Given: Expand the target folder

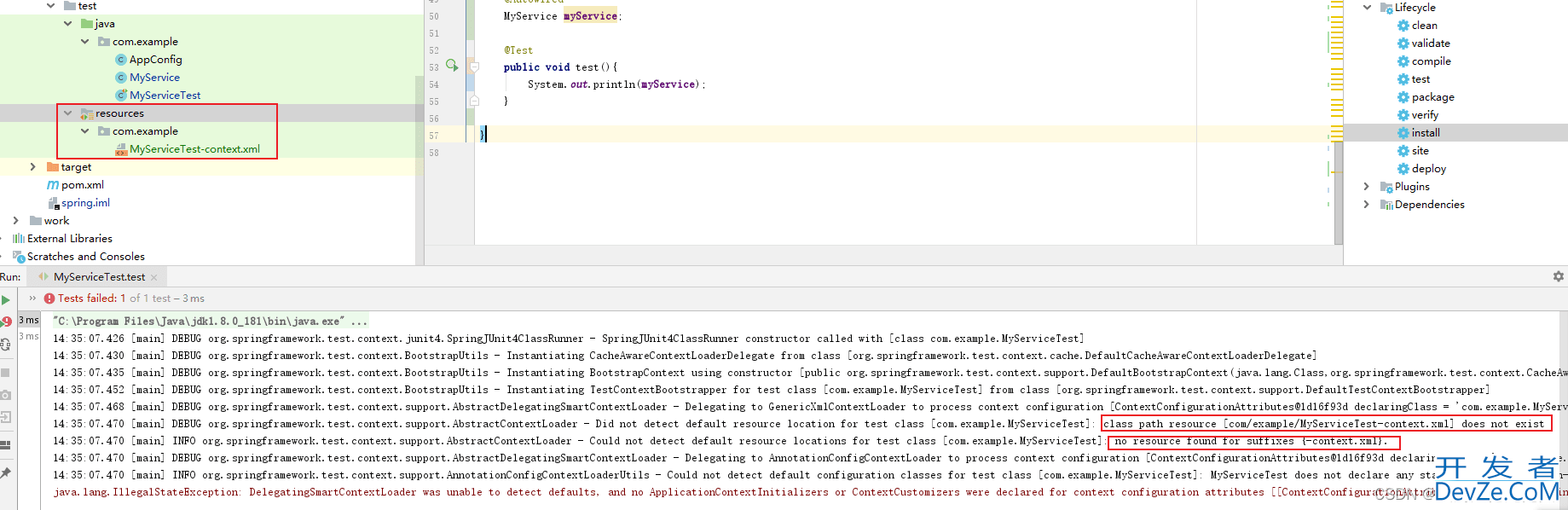Looking at the screenshot, I should pyautogui.click(x=33, y=167).
